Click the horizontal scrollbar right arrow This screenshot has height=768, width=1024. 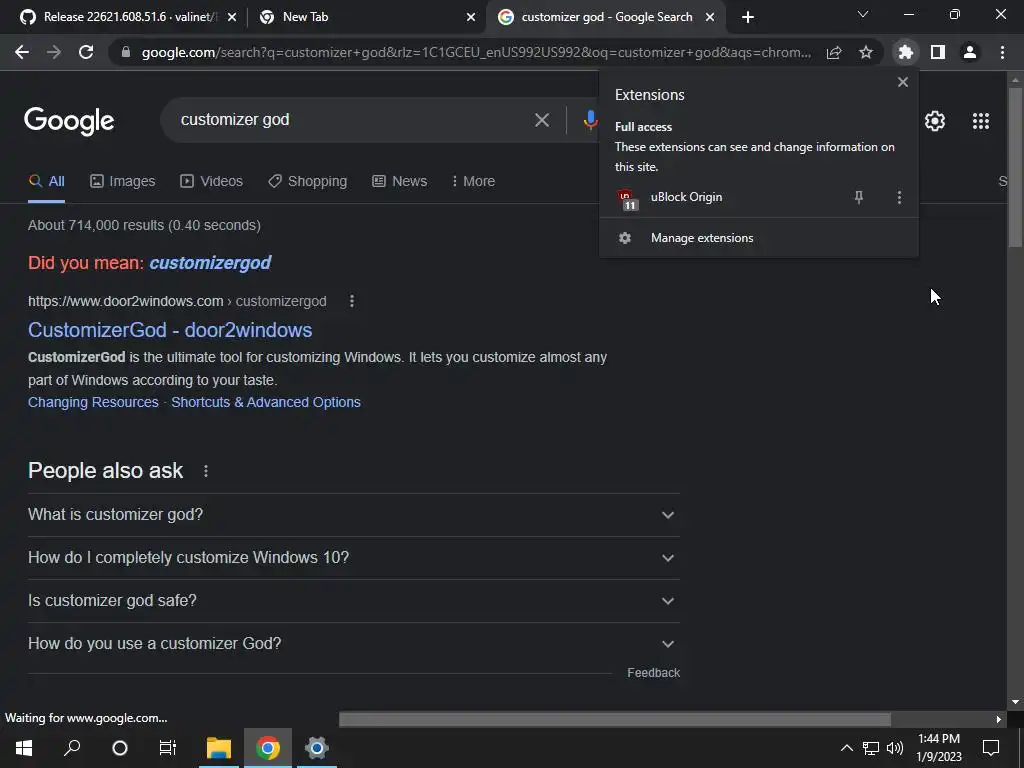999,720
